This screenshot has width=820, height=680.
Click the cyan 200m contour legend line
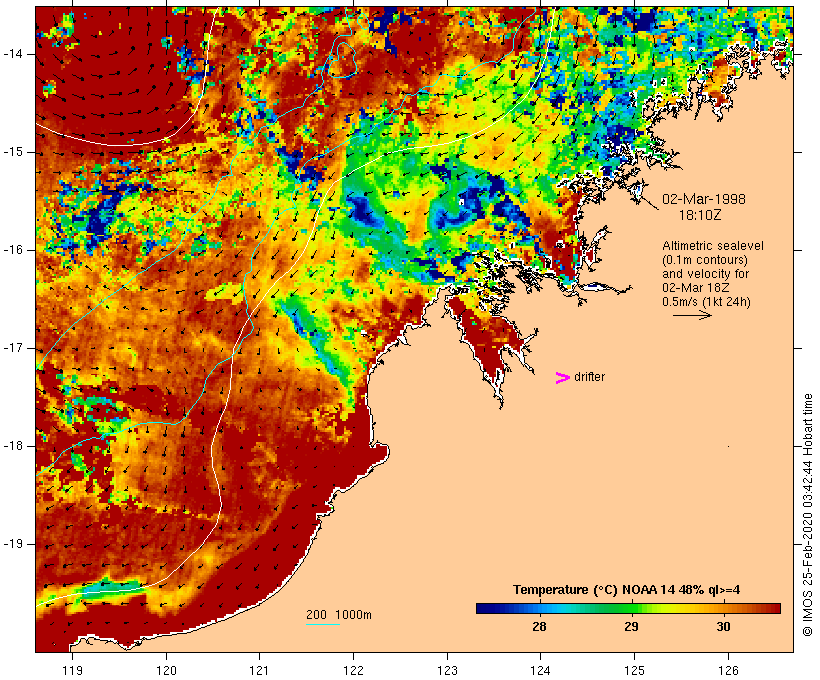coord(323,625)
